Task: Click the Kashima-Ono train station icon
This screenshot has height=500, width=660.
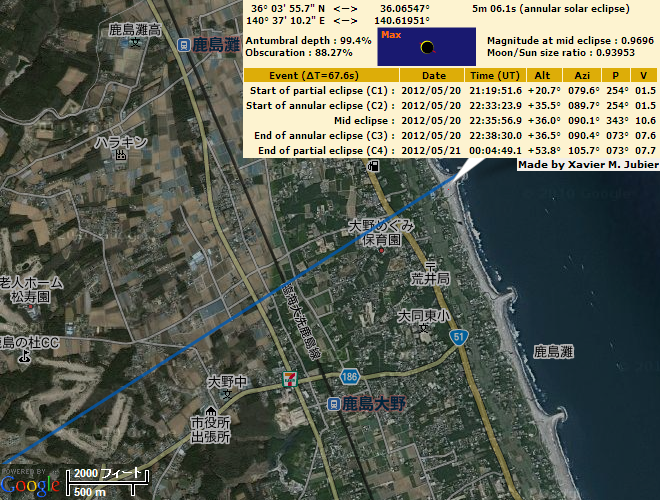Action: click(x=334, y=404)
